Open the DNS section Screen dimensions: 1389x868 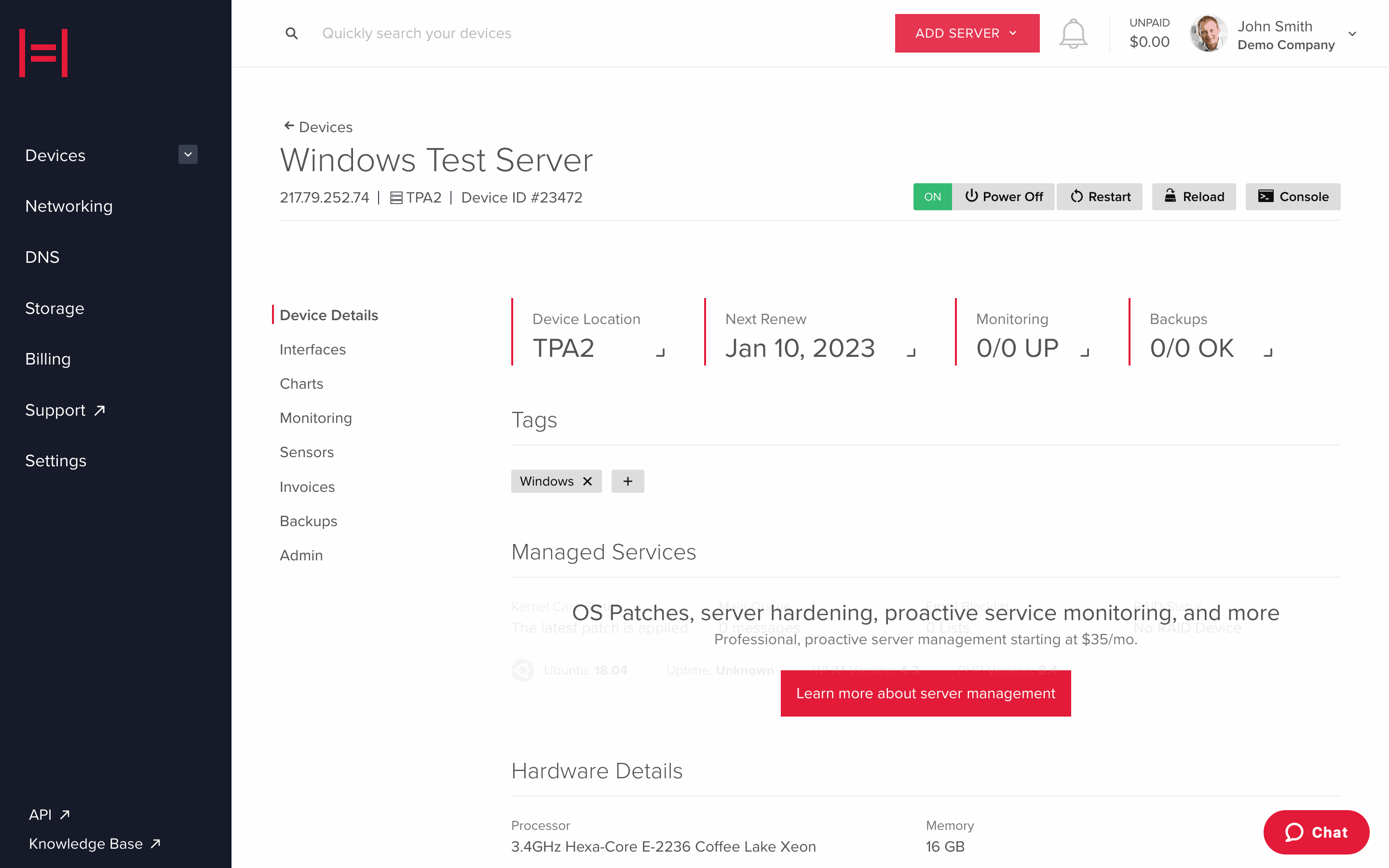[x=42, y=257]
